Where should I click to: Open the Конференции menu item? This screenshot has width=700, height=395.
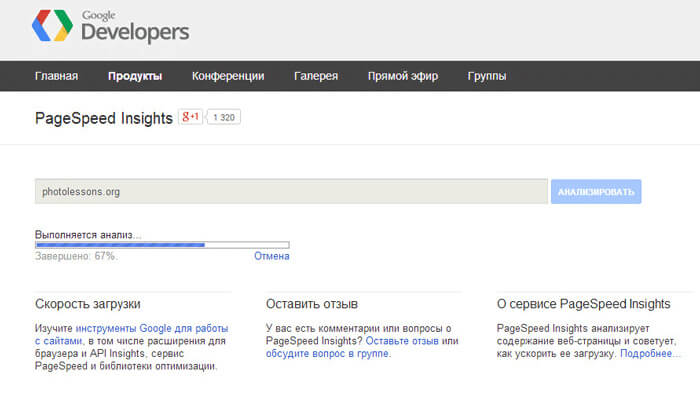228,76
